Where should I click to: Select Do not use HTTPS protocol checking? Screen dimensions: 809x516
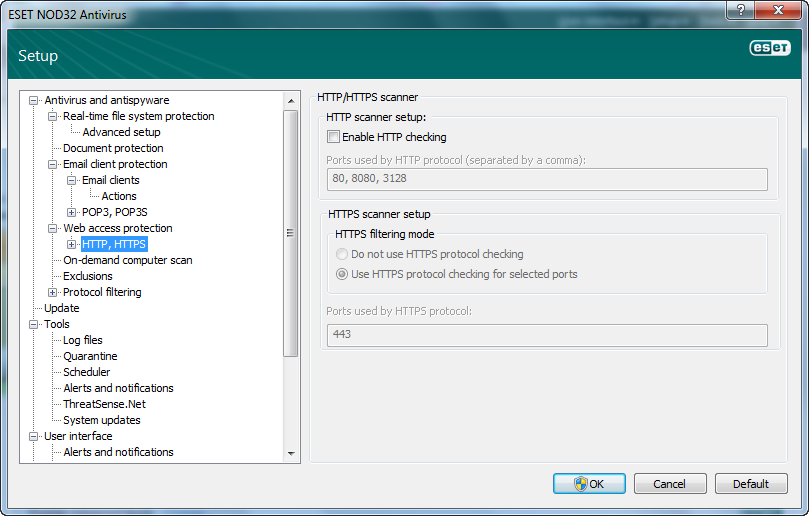tap(342, 254)
